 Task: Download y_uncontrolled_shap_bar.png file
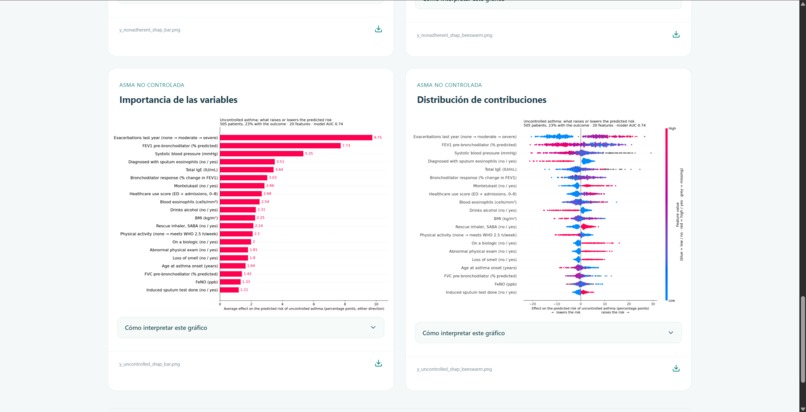click(378, 363)
